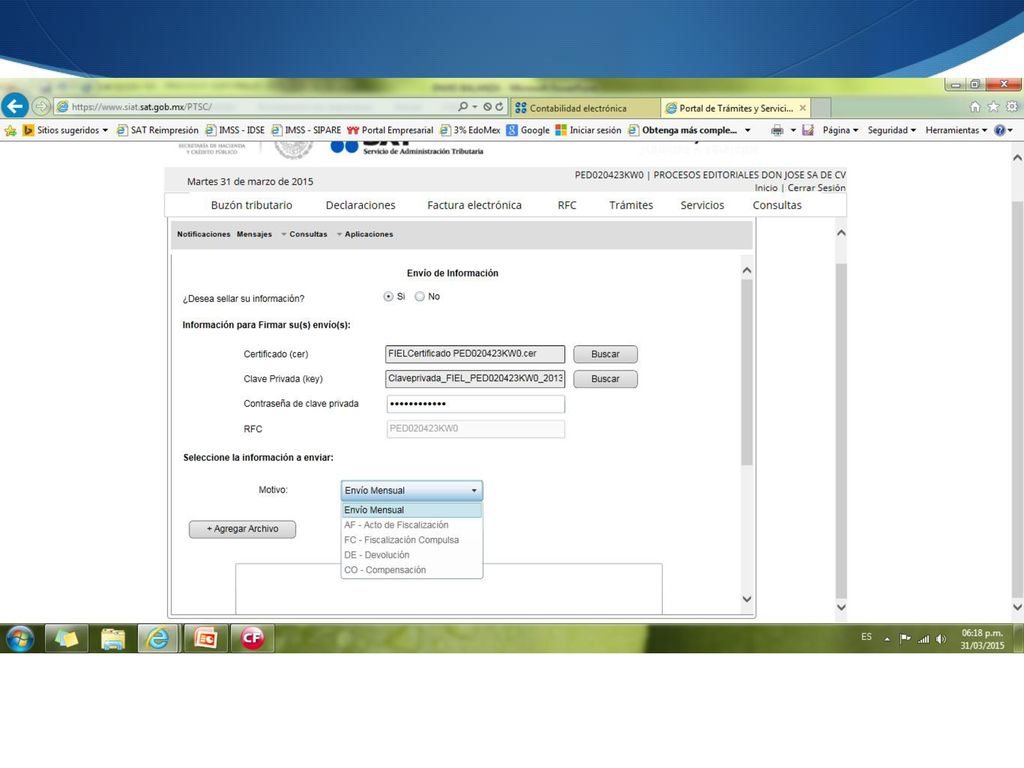The width and height of the screenshot is (1024, 768).
Task: Click the + Agregar Archivo button
Action: [242, 529]
